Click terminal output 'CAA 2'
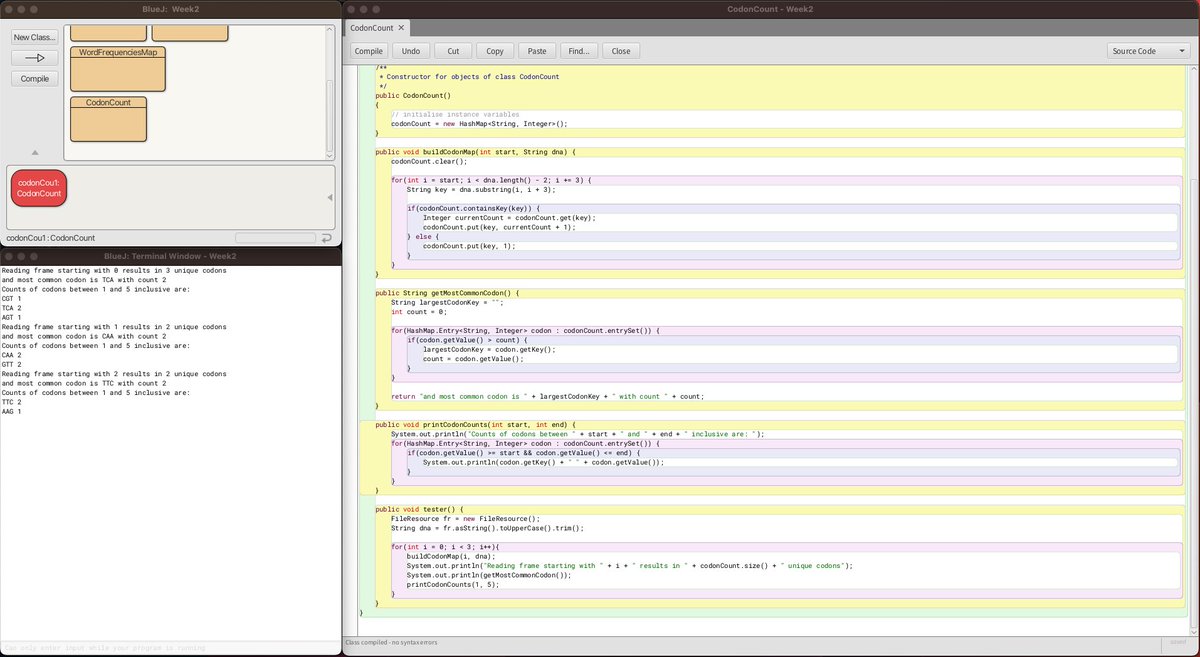1200x657 pixels. pos(12,355)
